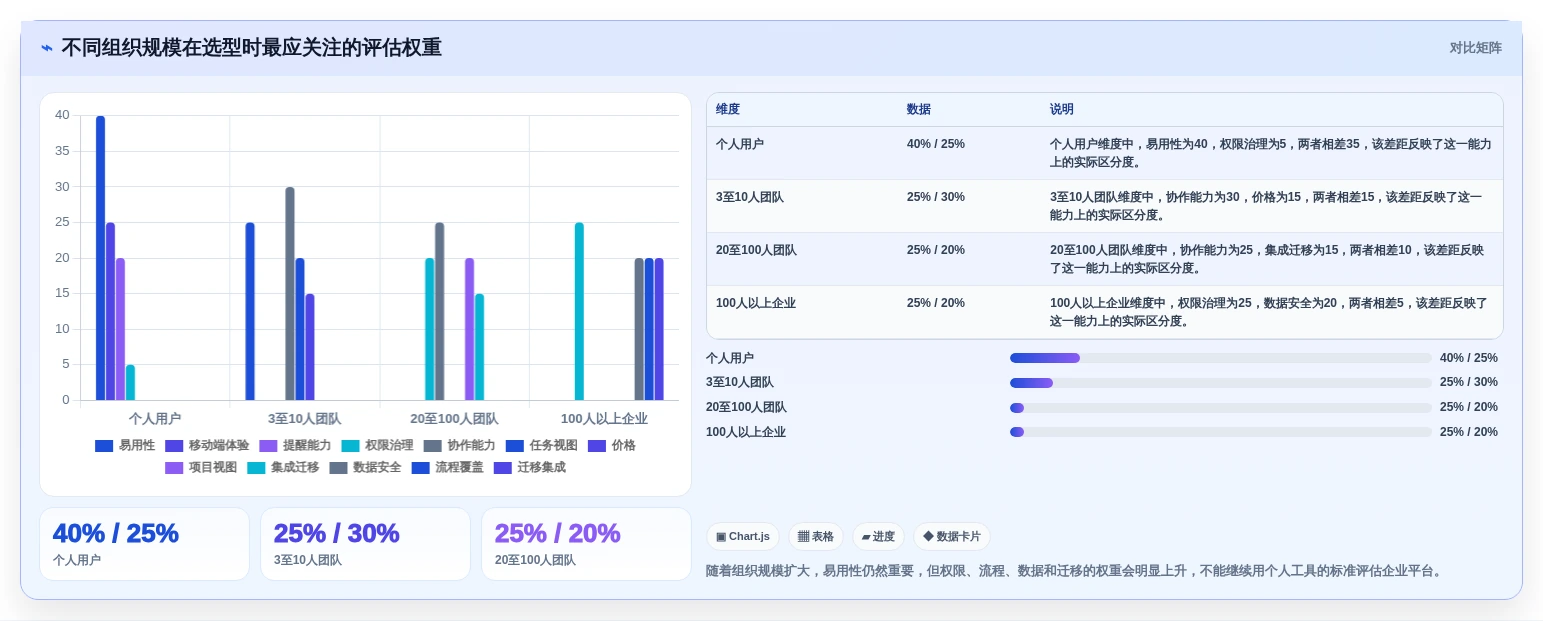Click the 100人以上企业 x-axis label on the chart
The width and height of the screenshot is (1543, 621).
pos(604,419)
